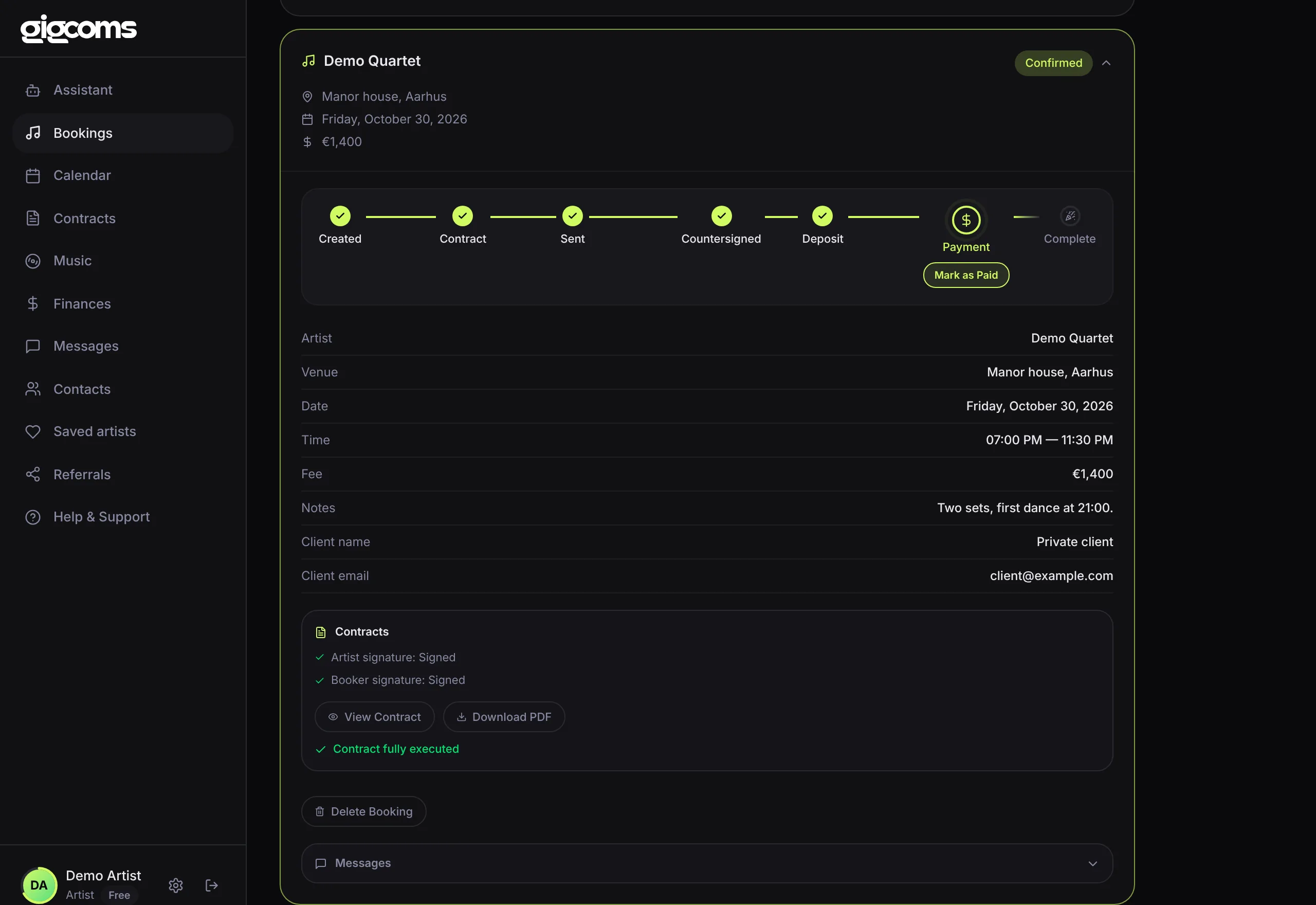Click the Deposit step checkmark

(x=822, y=216)
